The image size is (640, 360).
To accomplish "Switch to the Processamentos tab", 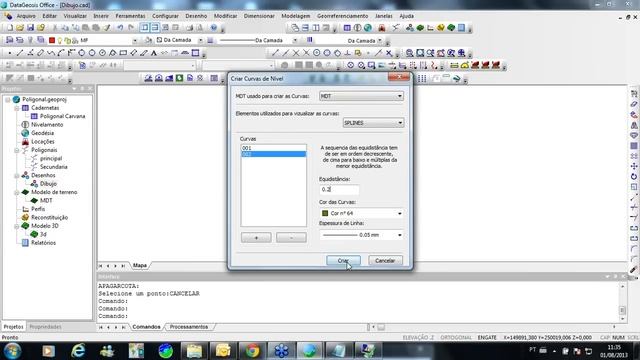I will tap(189, 327).
